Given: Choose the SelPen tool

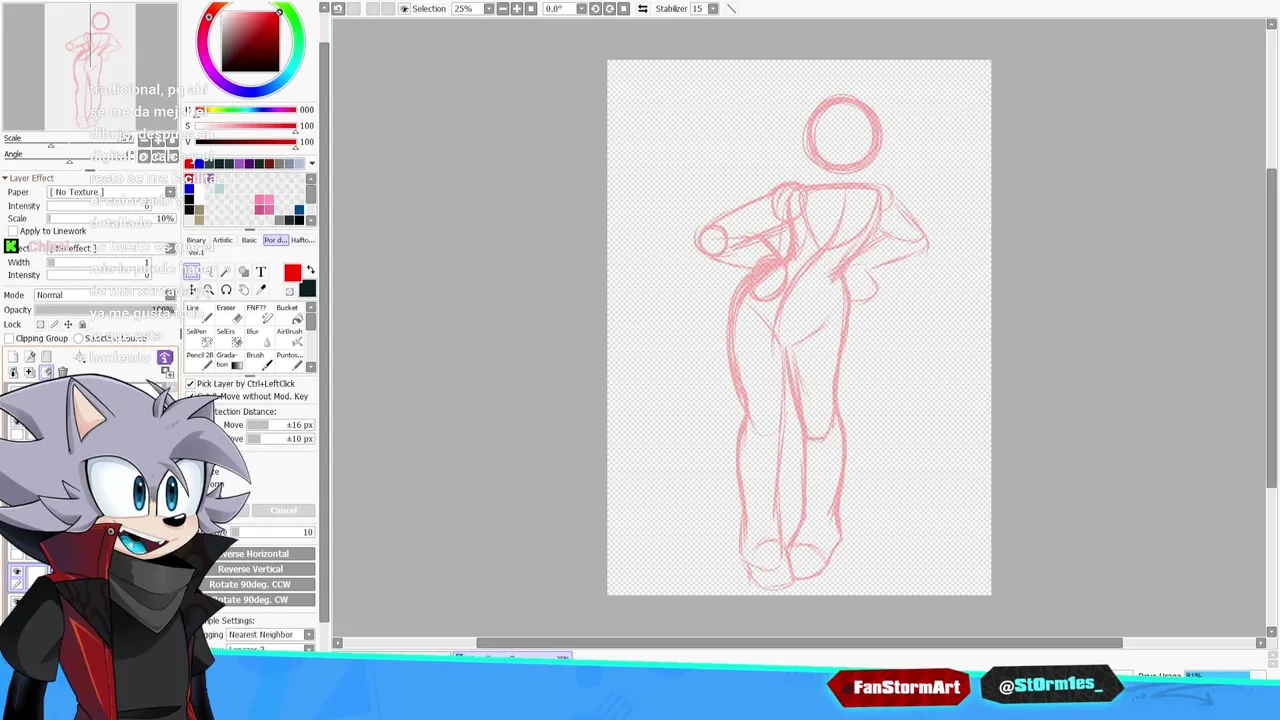Looking at the screenshot, I should [x=198, y=338].
